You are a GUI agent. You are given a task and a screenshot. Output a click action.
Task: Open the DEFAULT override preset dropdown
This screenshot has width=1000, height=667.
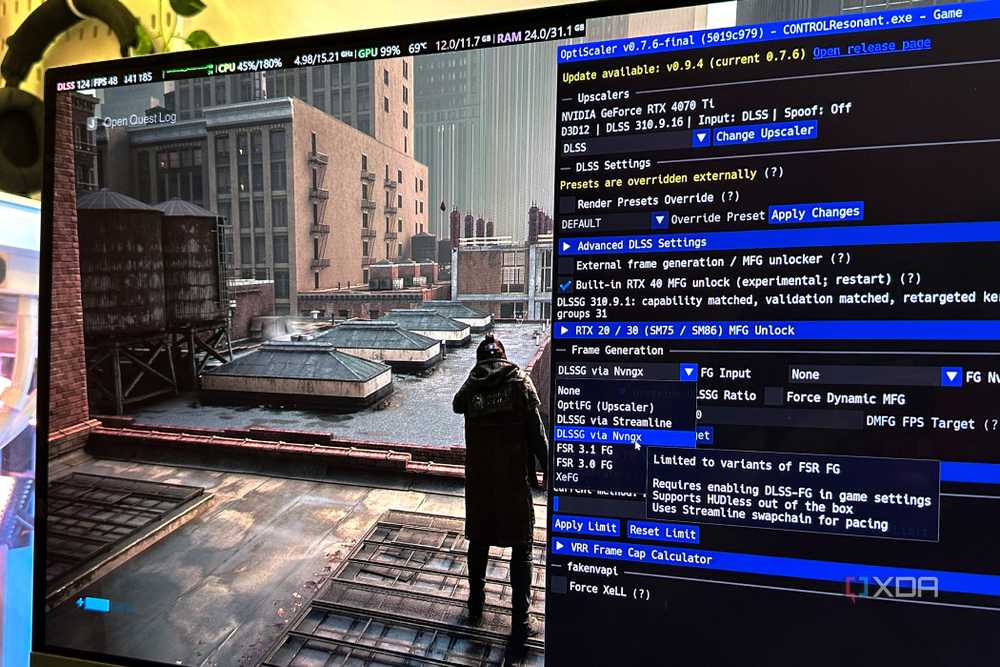[613, 223]
